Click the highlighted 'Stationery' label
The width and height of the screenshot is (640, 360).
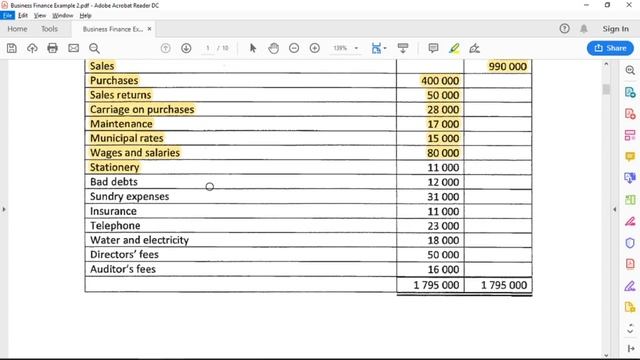click(114, 167)
